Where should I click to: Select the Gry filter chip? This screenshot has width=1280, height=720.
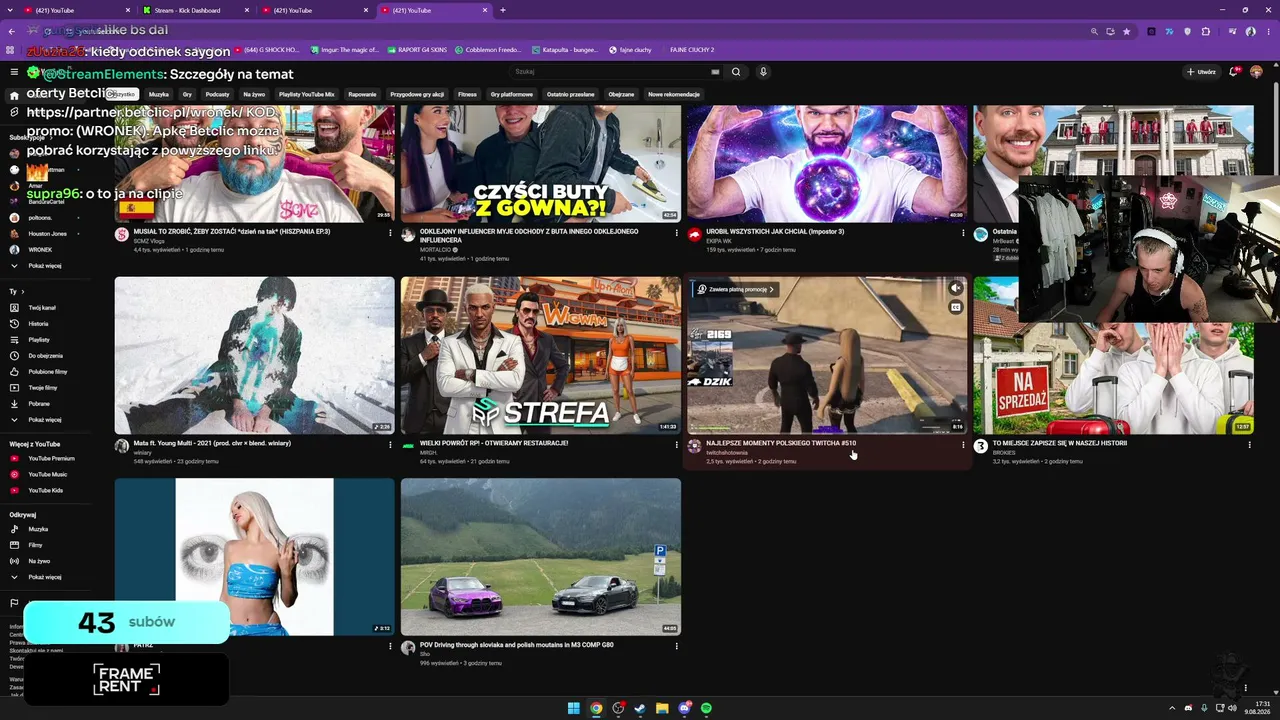(x=187, y=94)
